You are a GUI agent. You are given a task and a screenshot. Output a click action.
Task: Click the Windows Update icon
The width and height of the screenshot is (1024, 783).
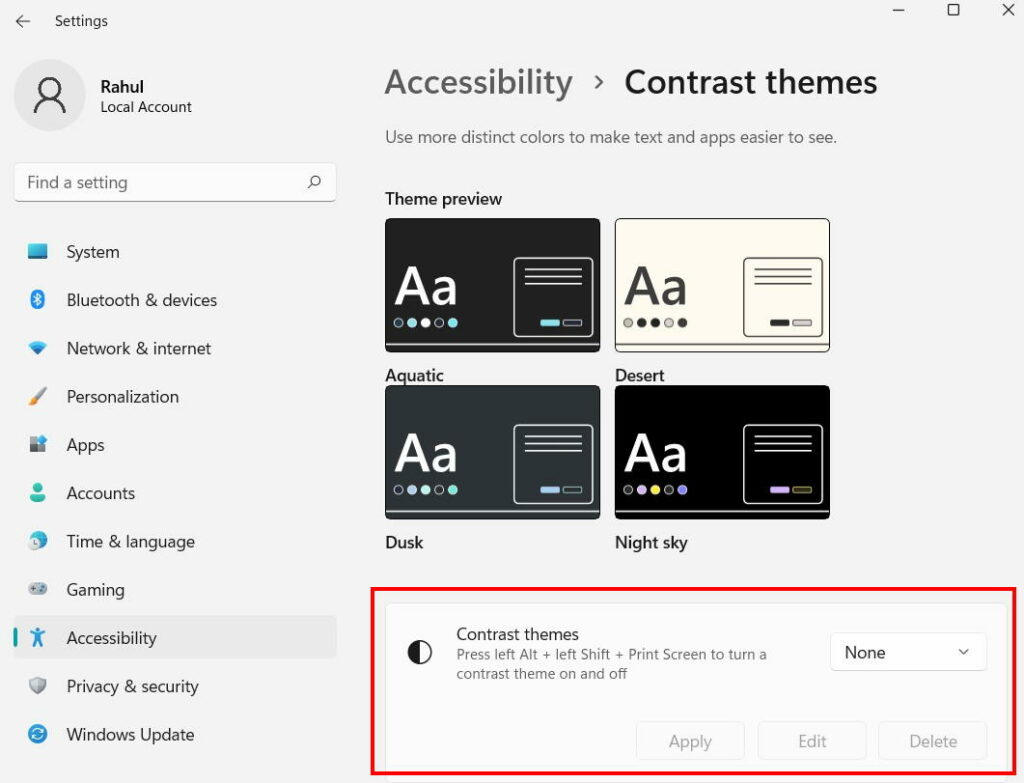(40, 734)
